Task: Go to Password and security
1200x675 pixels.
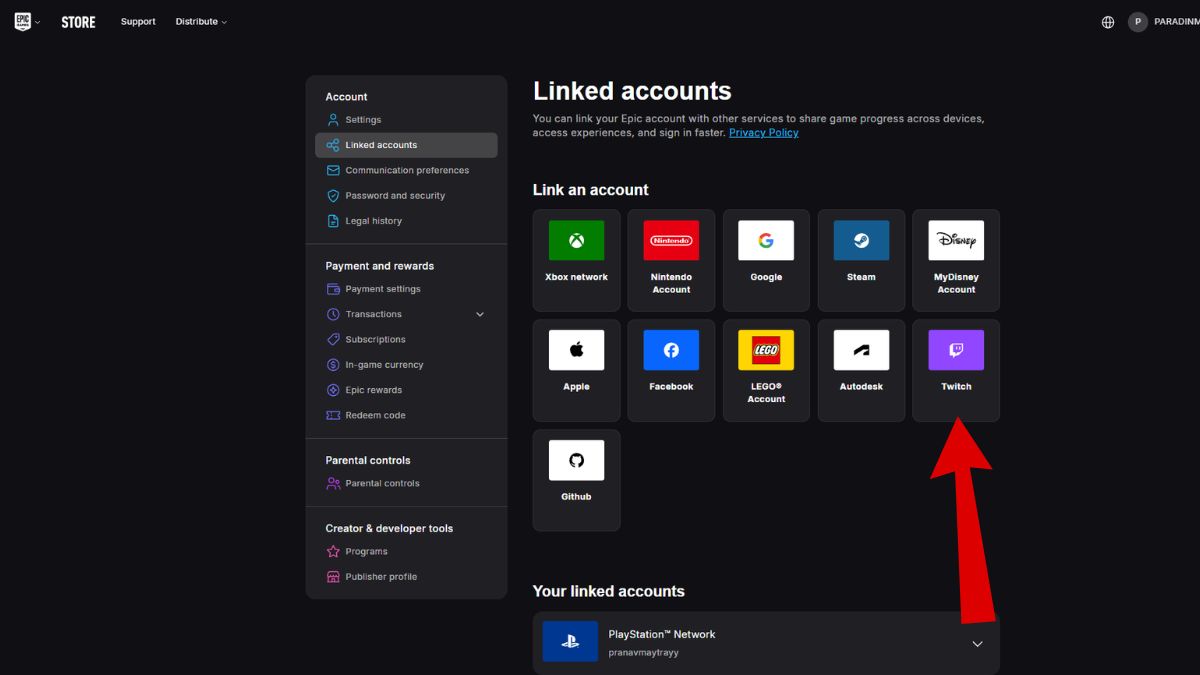Action: 395,196
